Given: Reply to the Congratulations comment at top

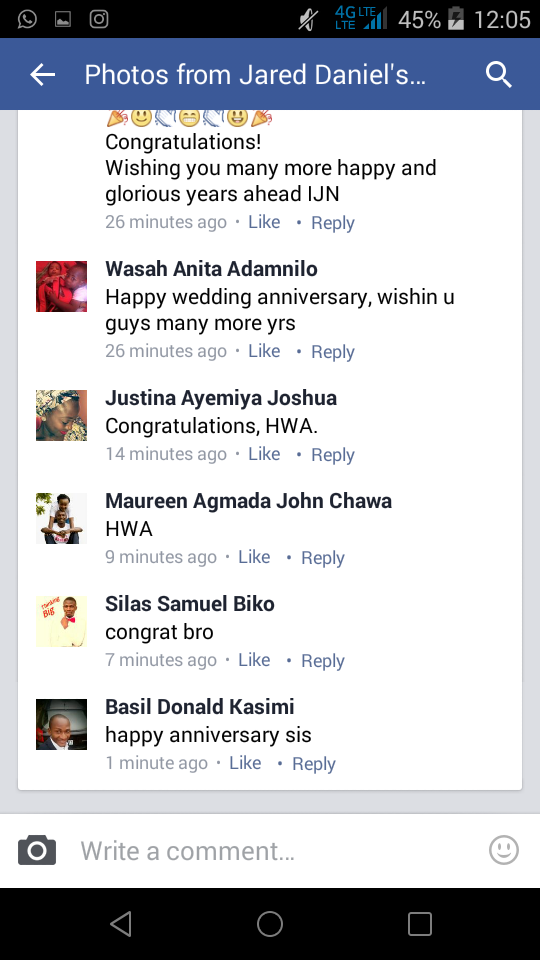Looking at the screenshot, I should click(x=332, y=223).
